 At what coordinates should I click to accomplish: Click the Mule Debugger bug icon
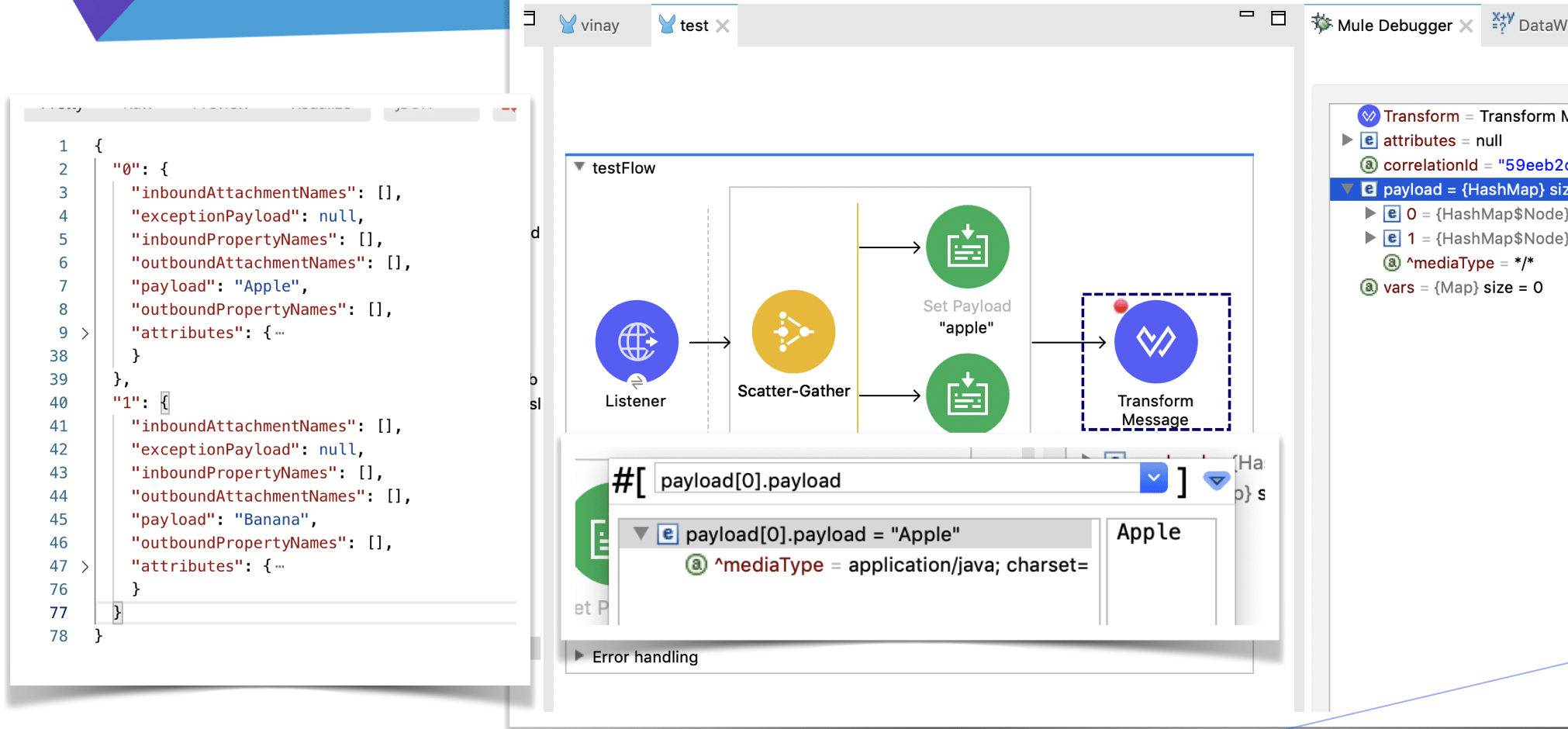click(1321, 24)
